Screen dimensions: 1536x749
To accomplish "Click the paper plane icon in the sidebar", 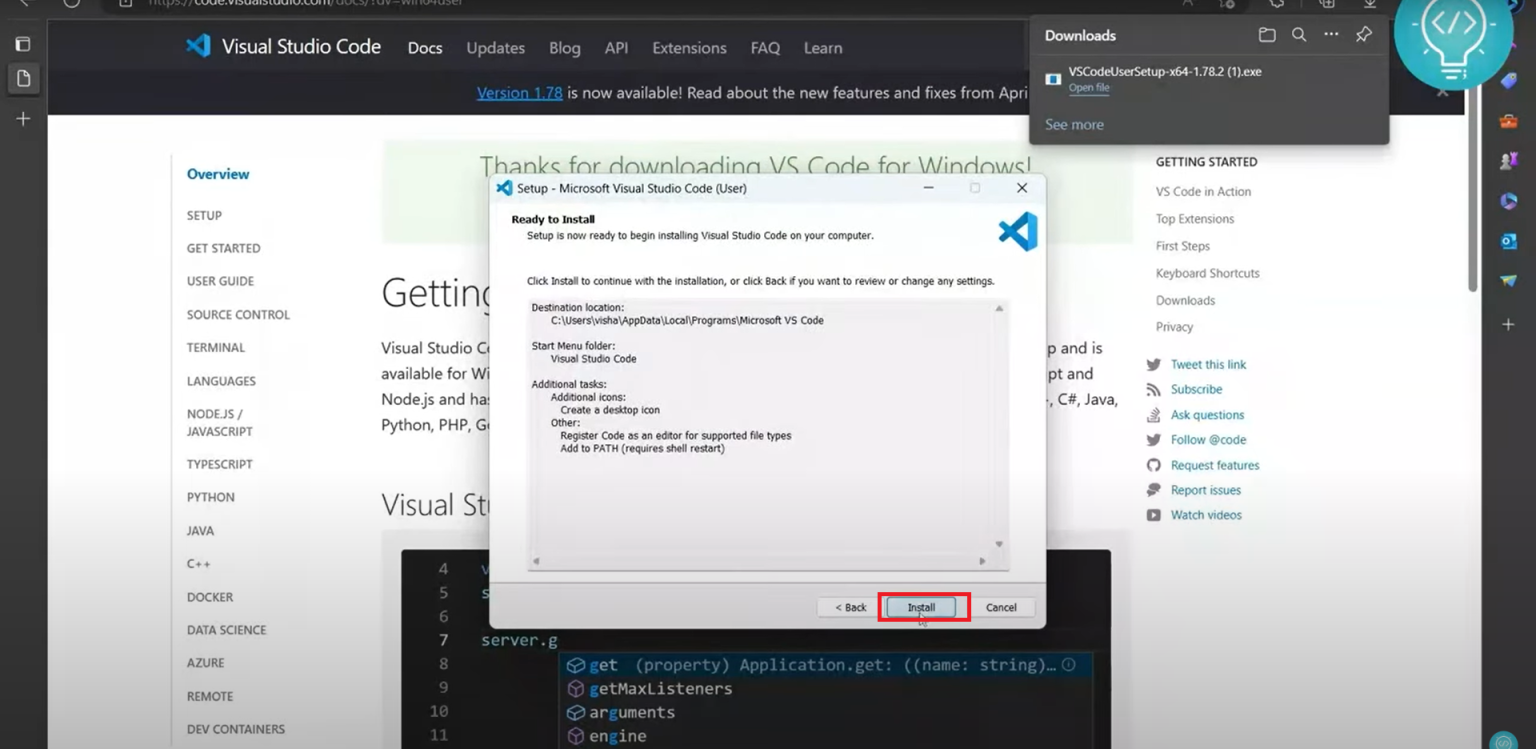I will point(1510,280).
